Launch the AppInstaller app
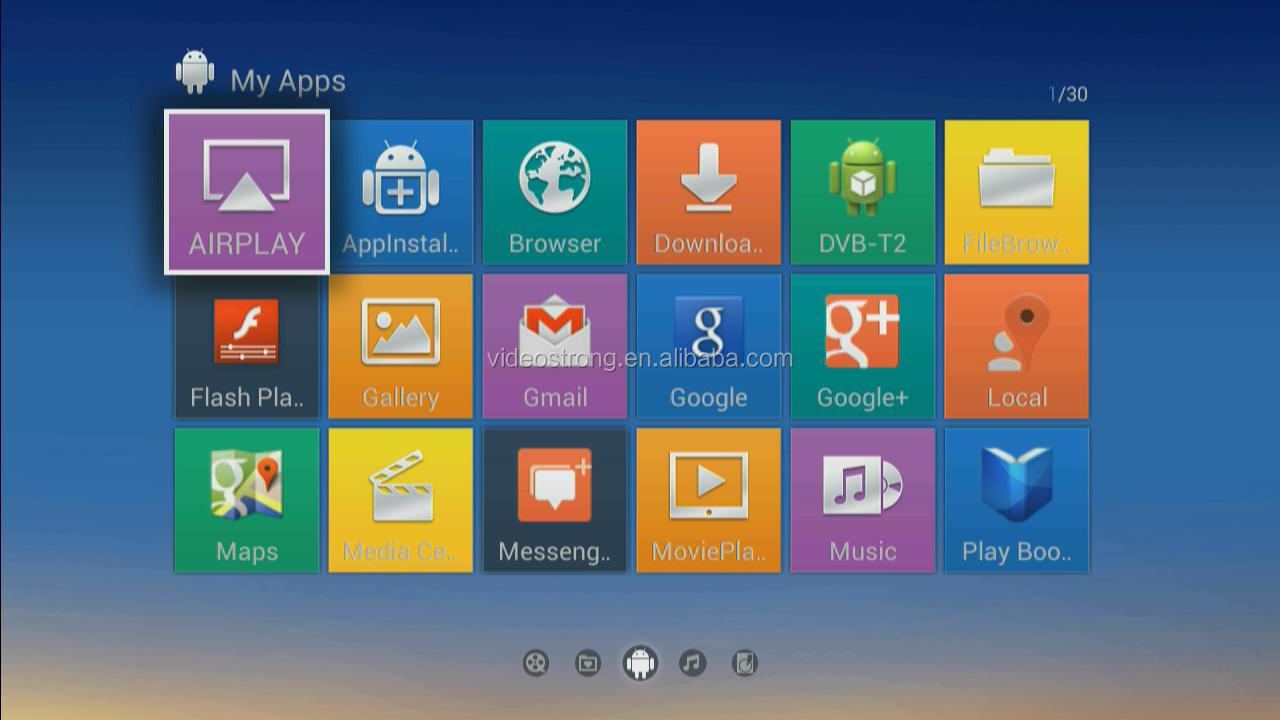The image size is (1280, 720). (400, 192)
